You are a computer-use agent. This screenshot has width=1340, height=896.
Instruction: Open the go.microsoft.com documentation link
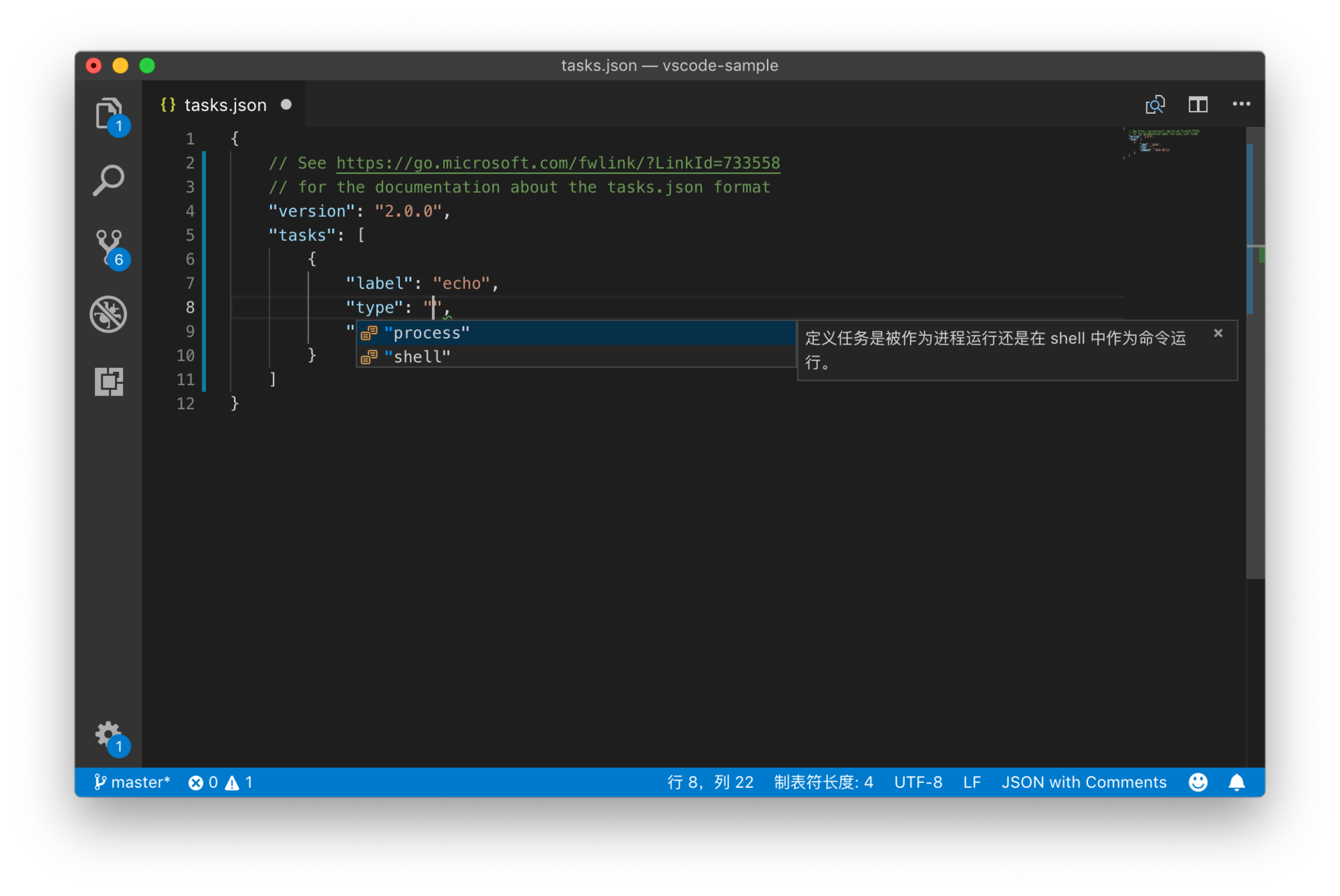558,163
